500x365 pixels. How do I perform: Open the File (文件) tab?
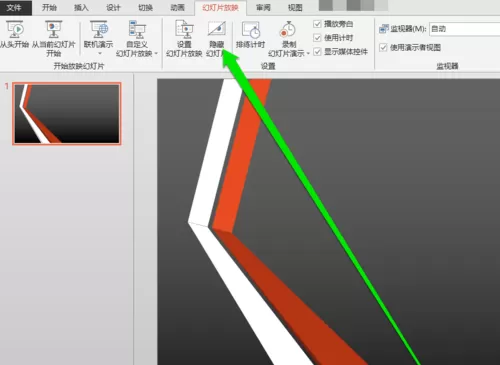pos(15,8)
